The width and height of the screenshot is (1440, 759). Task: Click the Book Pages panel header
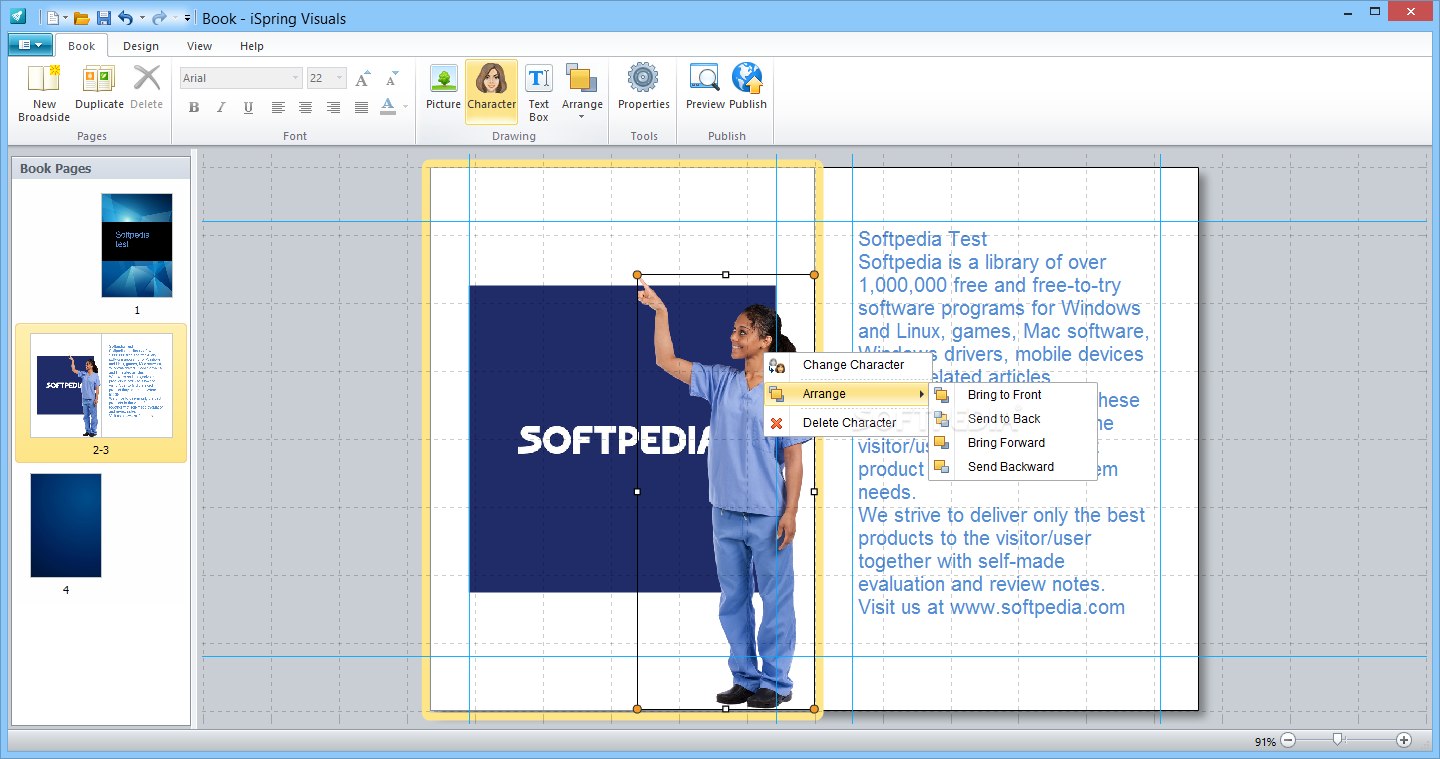(100, 168)
